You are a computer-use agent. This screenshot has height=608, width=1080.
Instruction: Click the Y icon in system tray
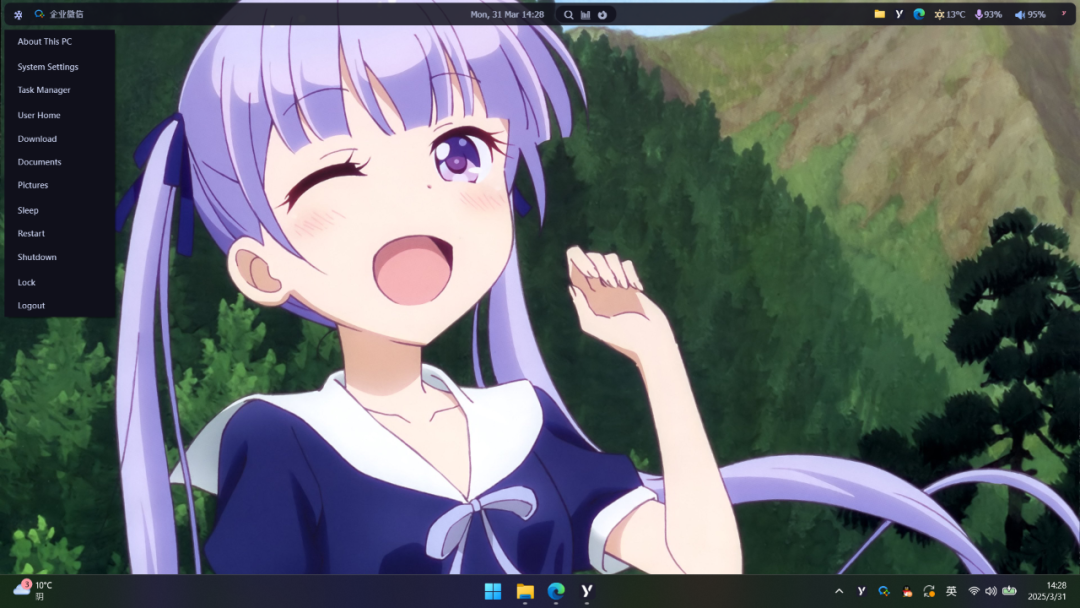[861, 591]
